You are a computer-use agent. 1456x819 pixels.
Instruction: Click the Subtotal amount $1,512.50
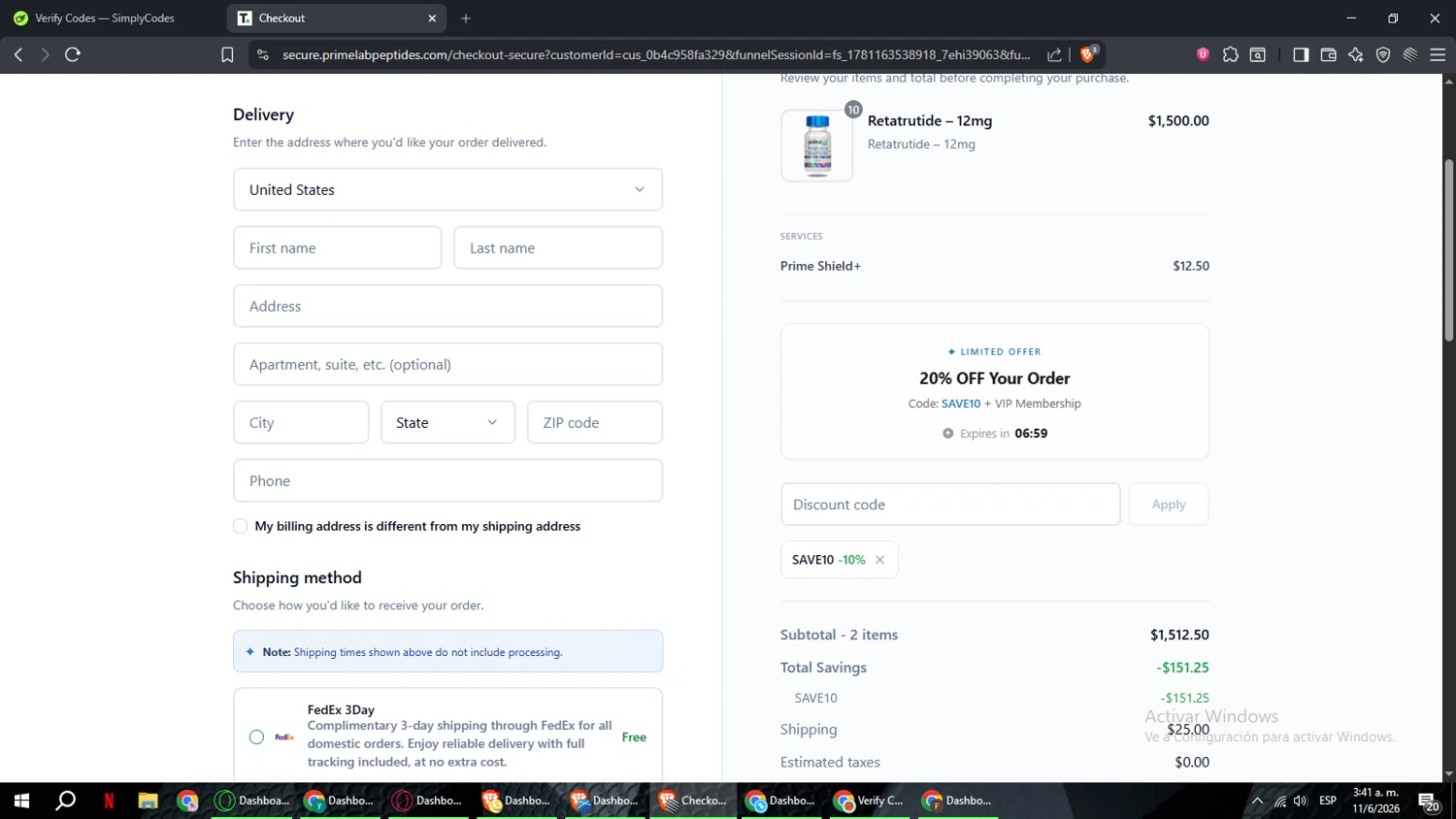pos(1179,635)
